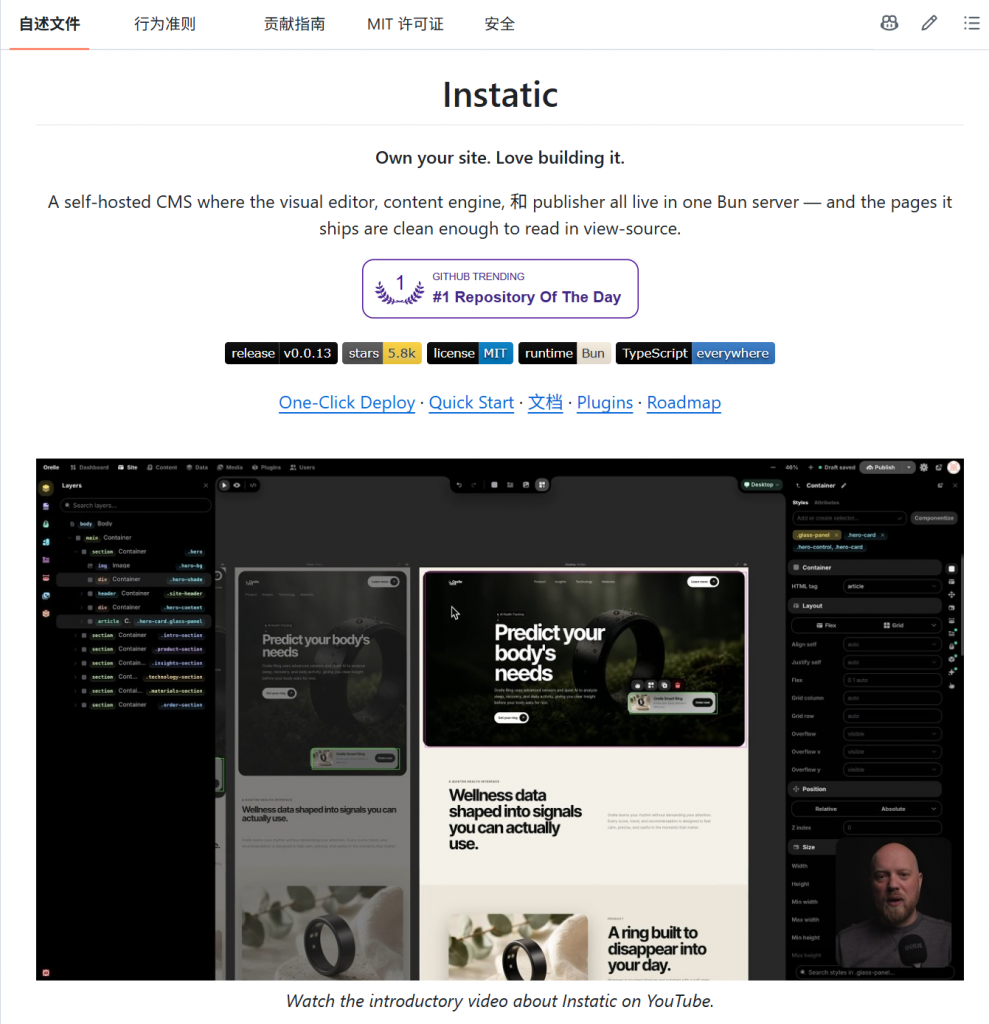Follow the One-Click Deploy link
The height and width of the screenshot is (1024, 989).
[347, 402]
